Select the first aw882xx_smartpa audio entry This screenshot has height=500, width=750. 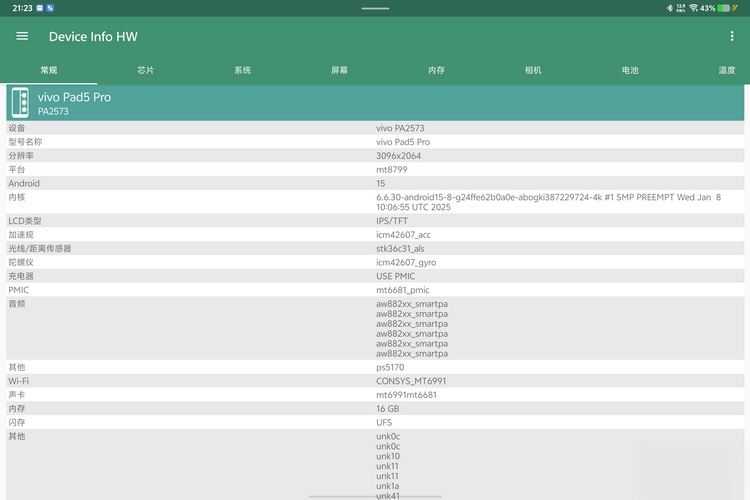tap(412, 304)
